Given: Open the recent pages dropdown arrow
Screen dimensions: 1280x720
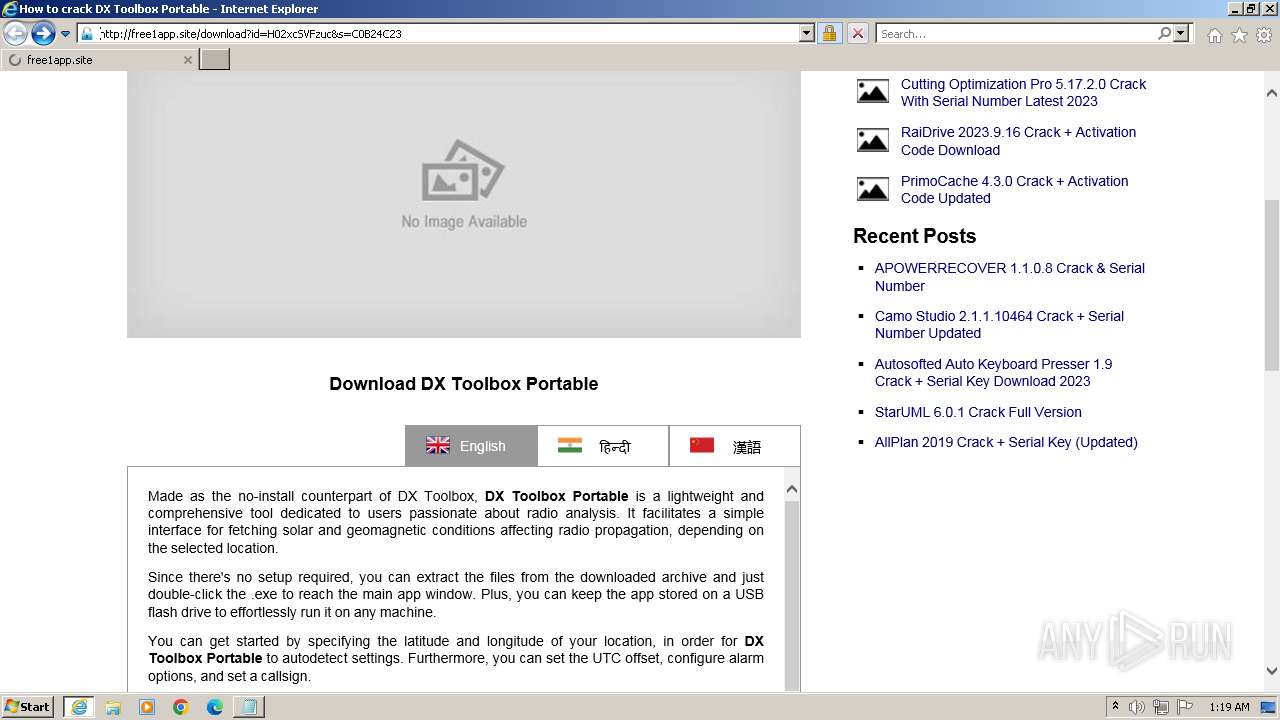Looking at the screenshot, I should 65,34.
